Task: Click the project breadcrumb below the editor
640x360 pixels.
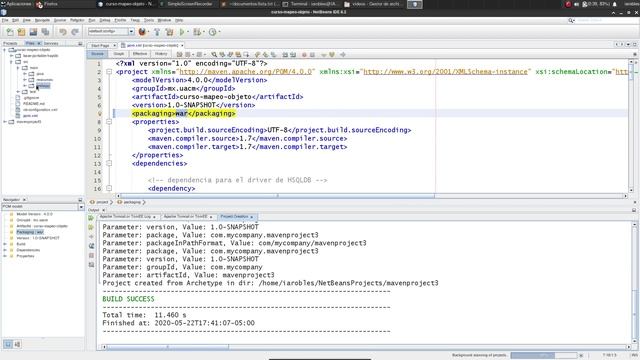Action: coord(102,202)
